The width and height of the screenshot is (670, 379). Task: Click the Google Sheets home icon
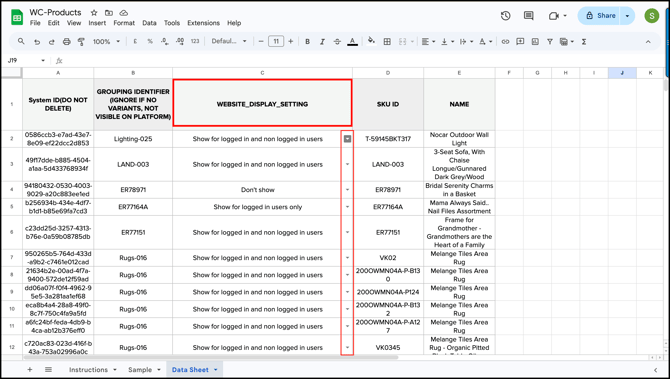(17, 18)
